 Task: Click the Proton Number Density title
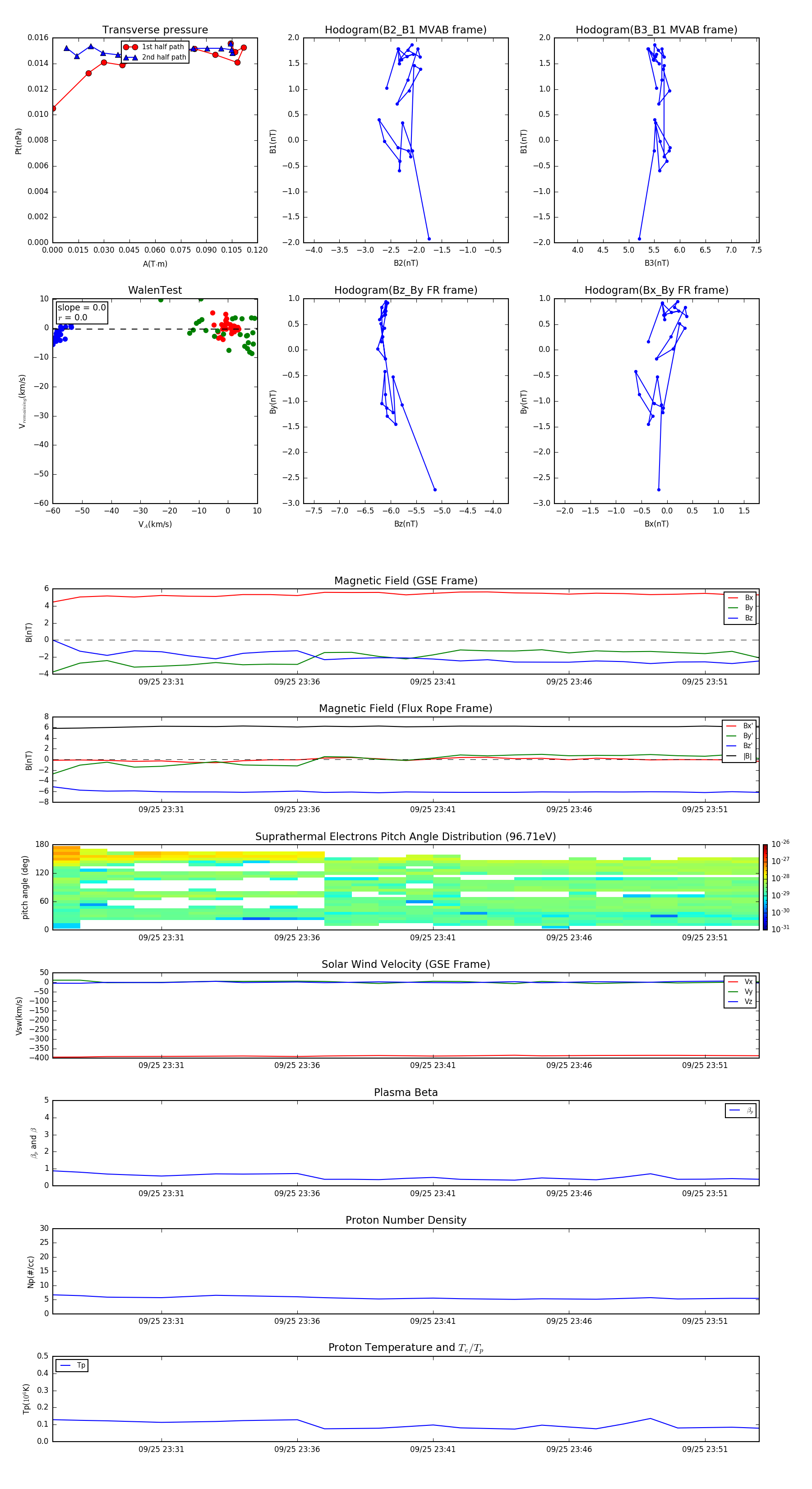tap(406, 1220)
